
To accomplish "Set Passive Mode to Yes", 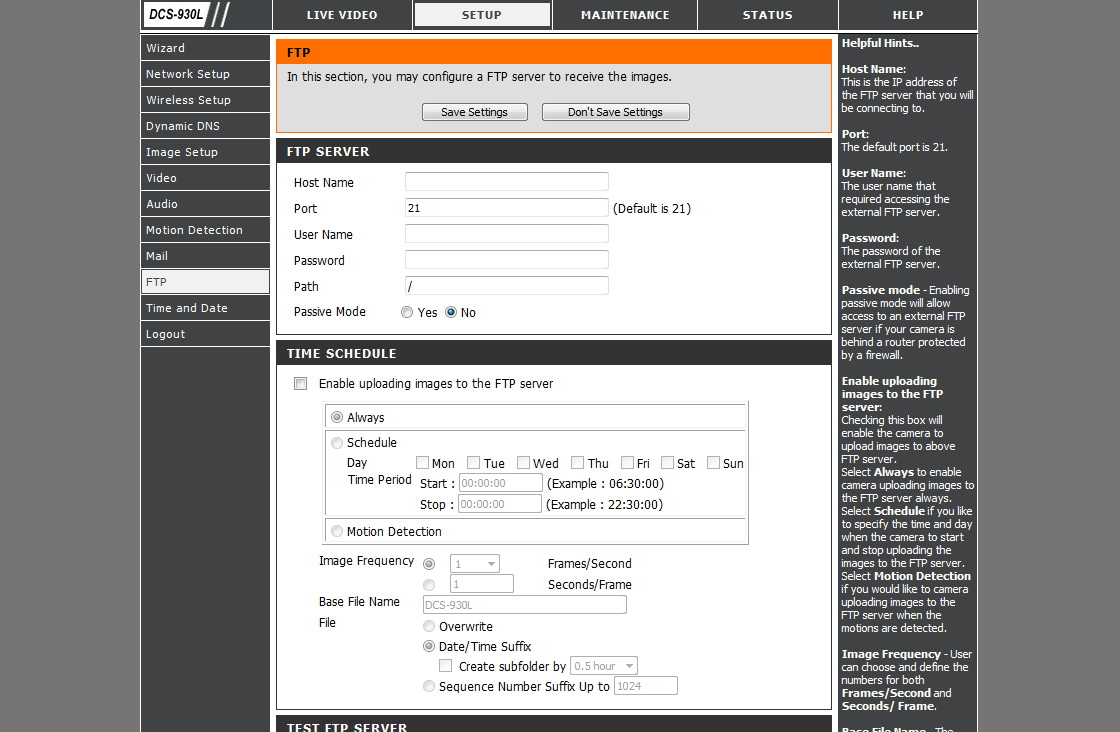I will (x=407, y=313).
